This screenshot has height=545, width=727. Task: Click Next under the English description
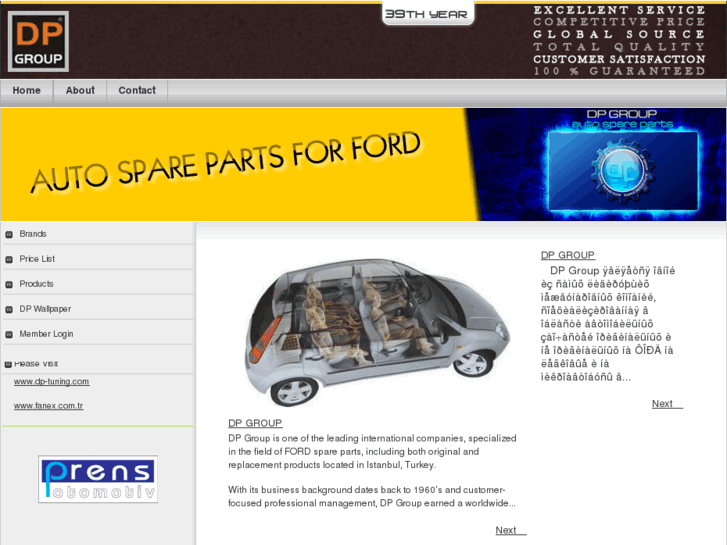coord(510,530)
